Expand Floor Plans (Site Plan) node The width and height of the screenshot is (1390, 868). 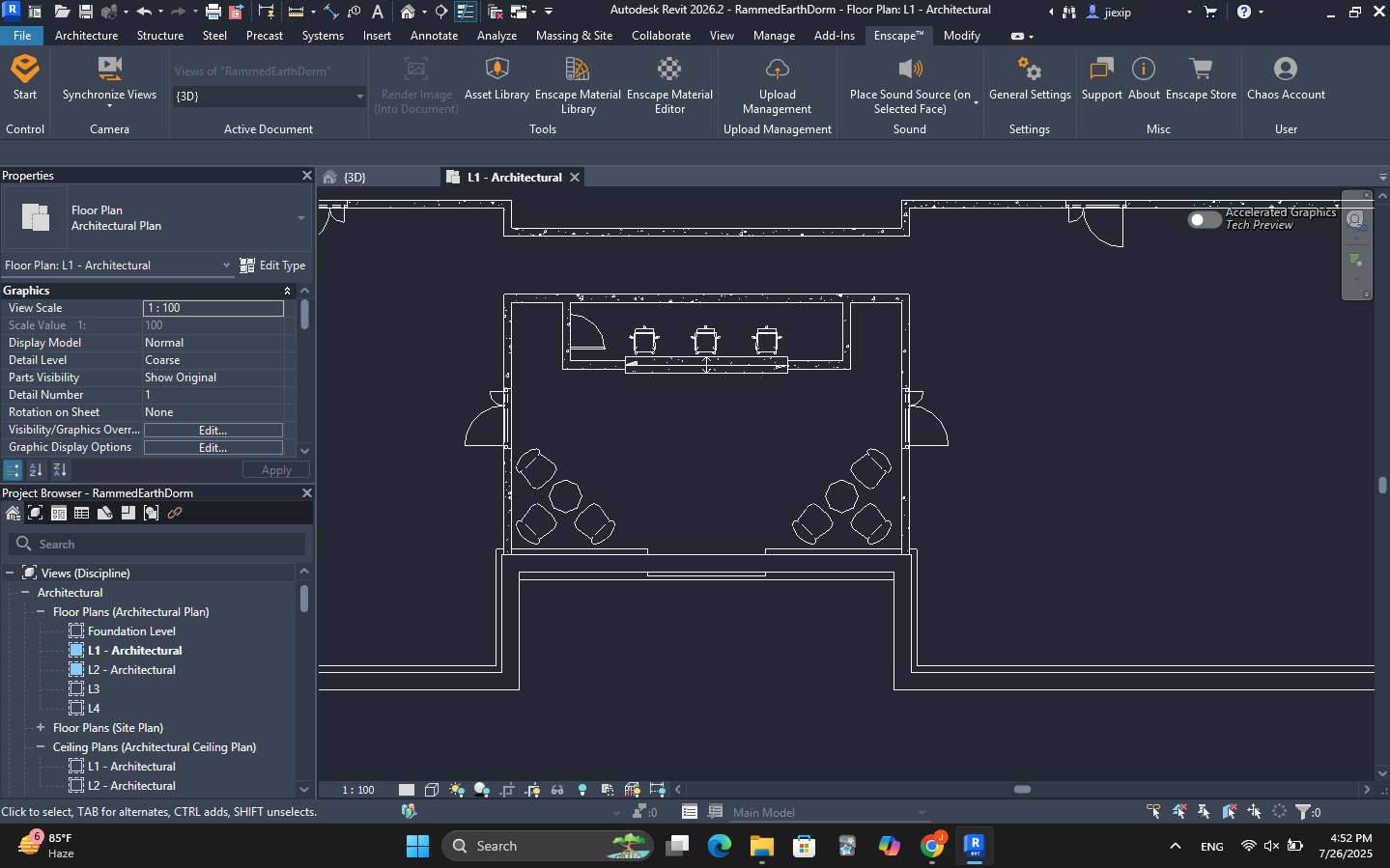(41, 728)
